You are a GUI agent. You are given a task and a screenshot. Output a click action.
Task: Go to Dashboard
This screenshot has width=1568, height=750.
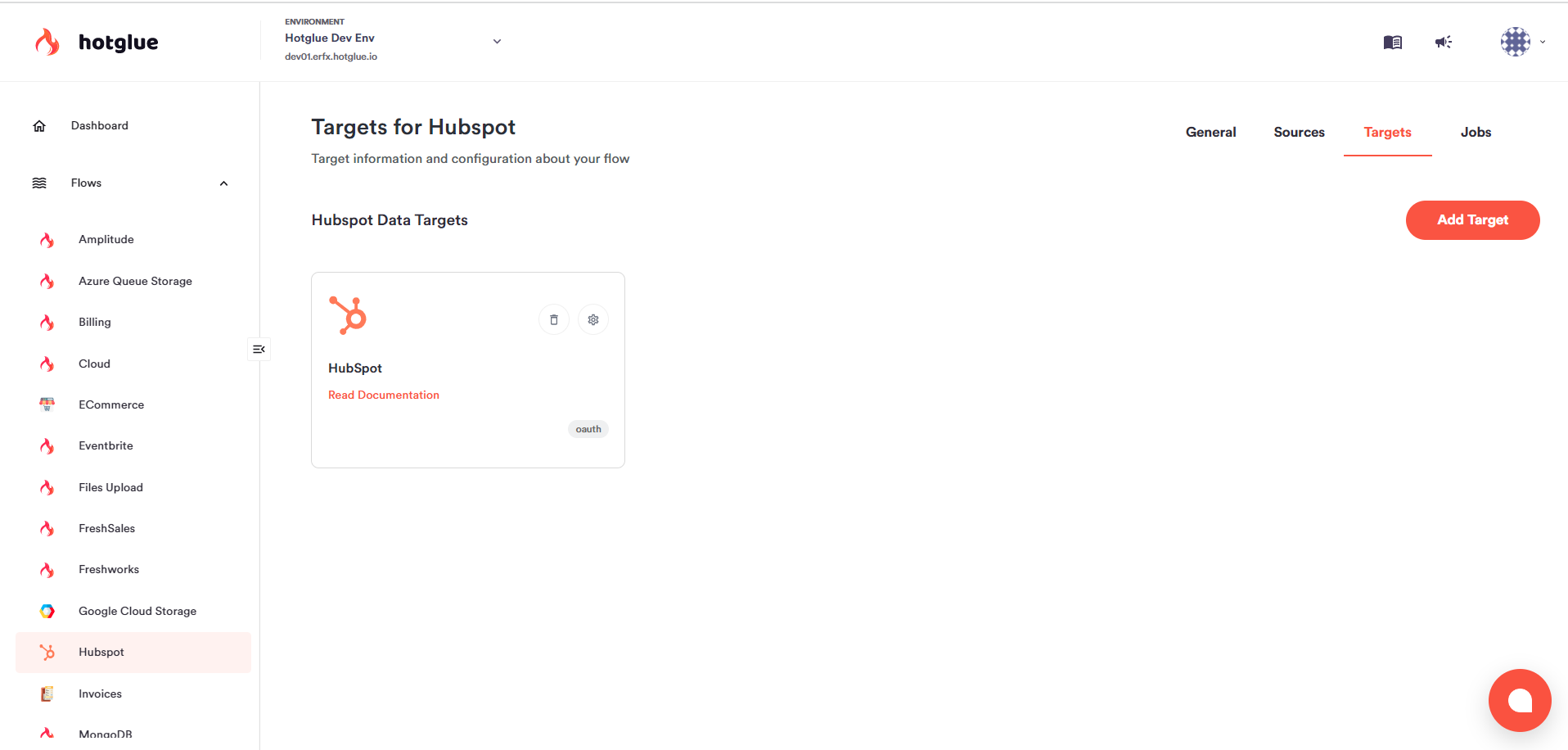pyautogui.click(x=100, y=125)
